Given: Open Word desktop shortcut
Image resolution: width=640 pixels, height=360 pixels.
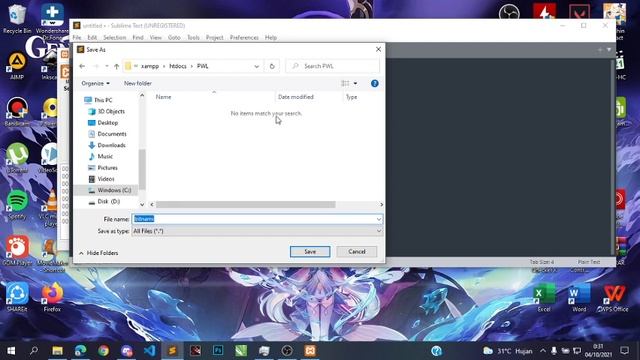Looking at the screenshot, I should click(x=579, y=298).
